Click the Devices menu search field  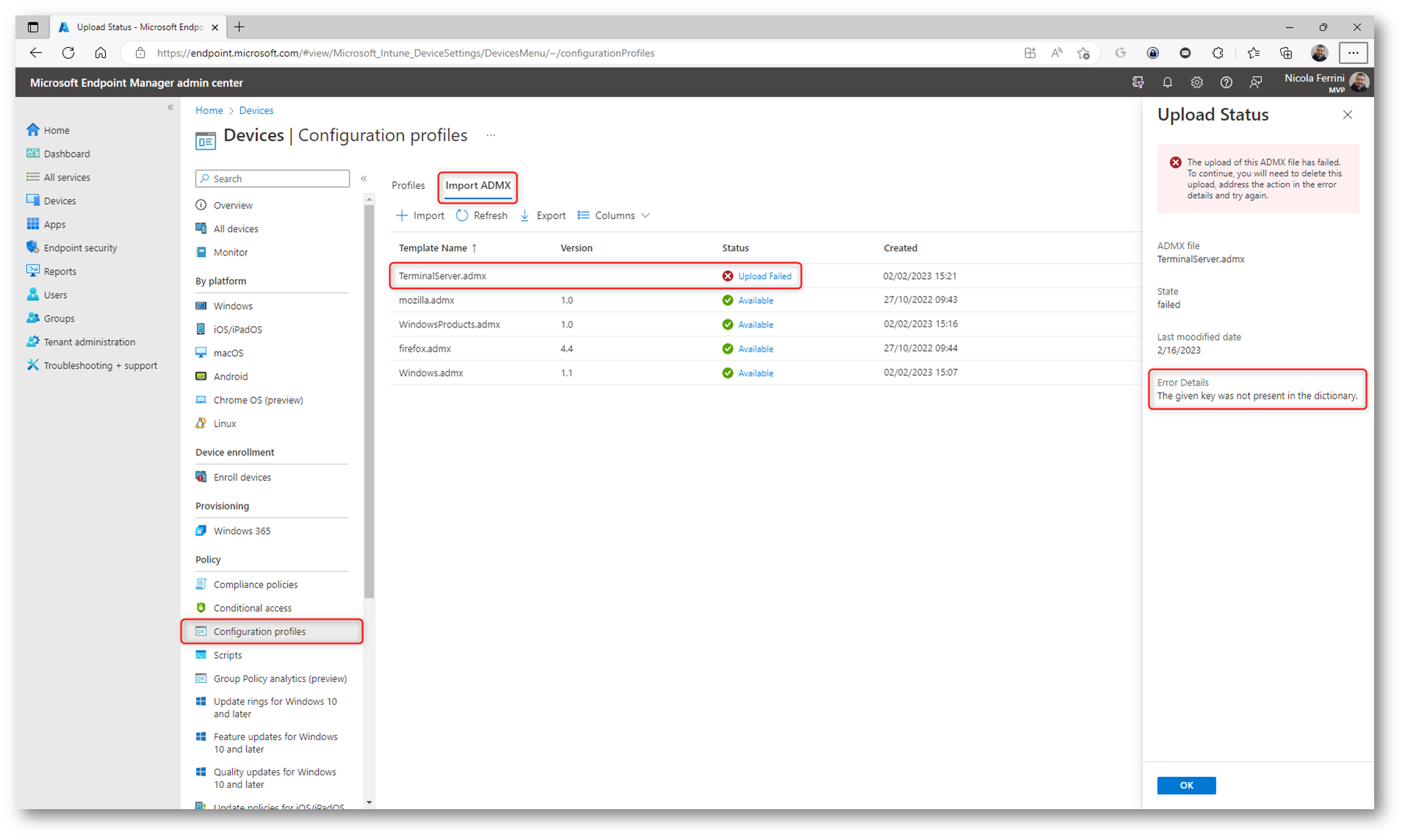272,178
